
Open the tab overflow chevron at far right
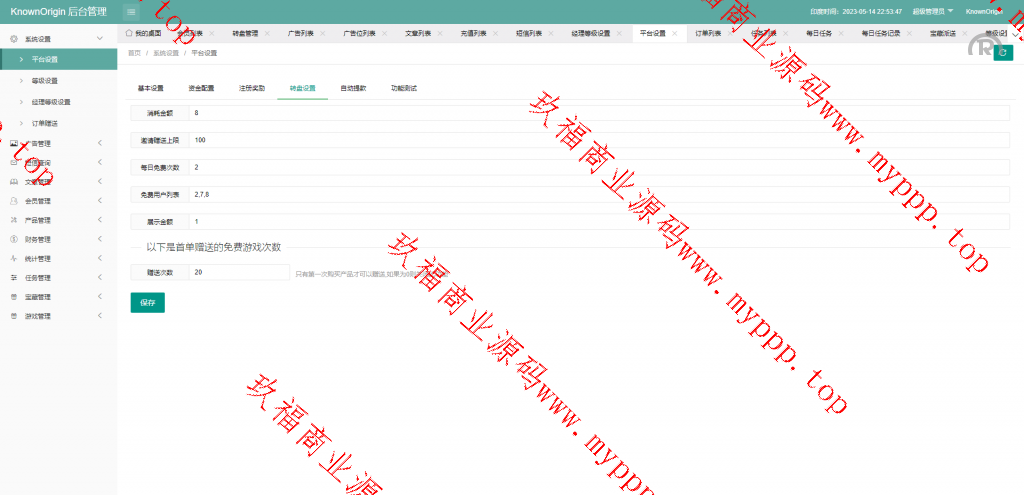[x=1016, y=33]
